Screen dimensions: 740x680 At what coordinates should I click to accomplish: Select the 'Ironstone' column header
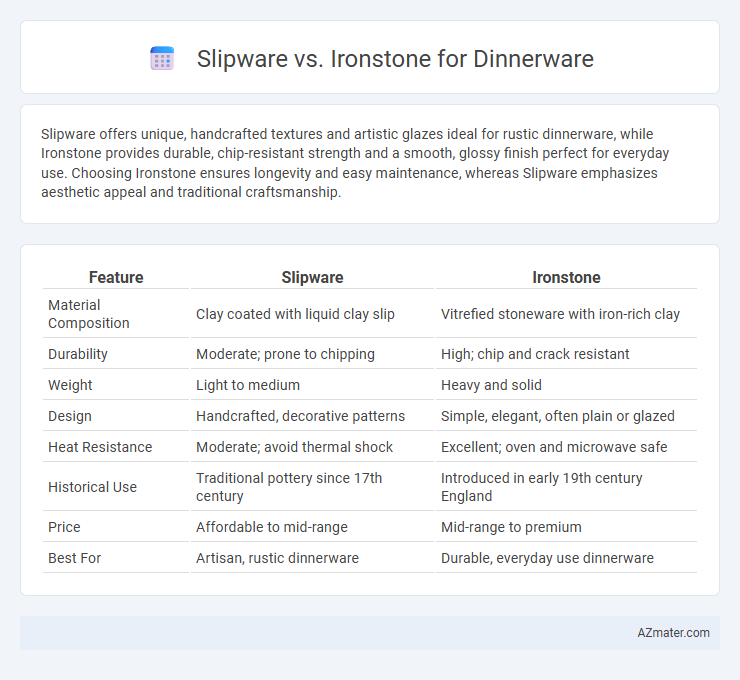(x=566, y=277)
